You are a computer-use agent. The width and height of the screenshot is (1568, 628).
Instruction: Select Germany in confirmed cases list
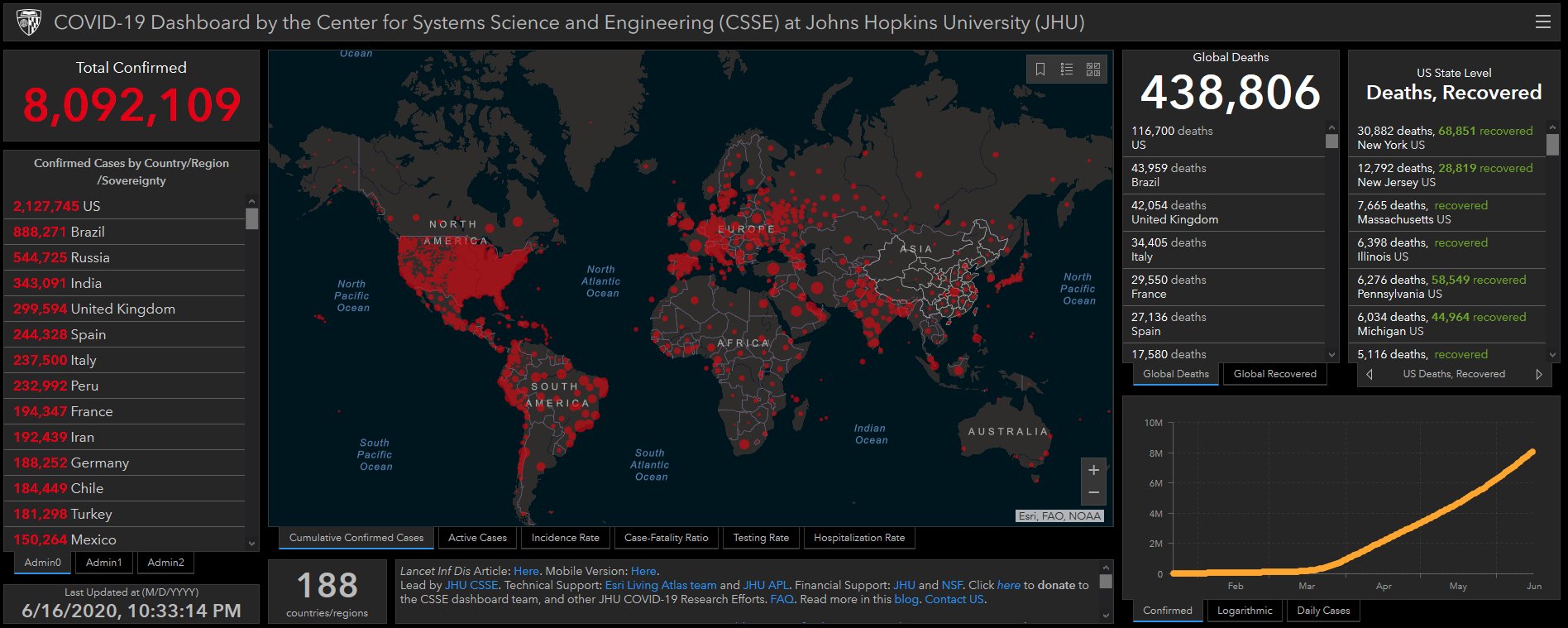point(125,463)
